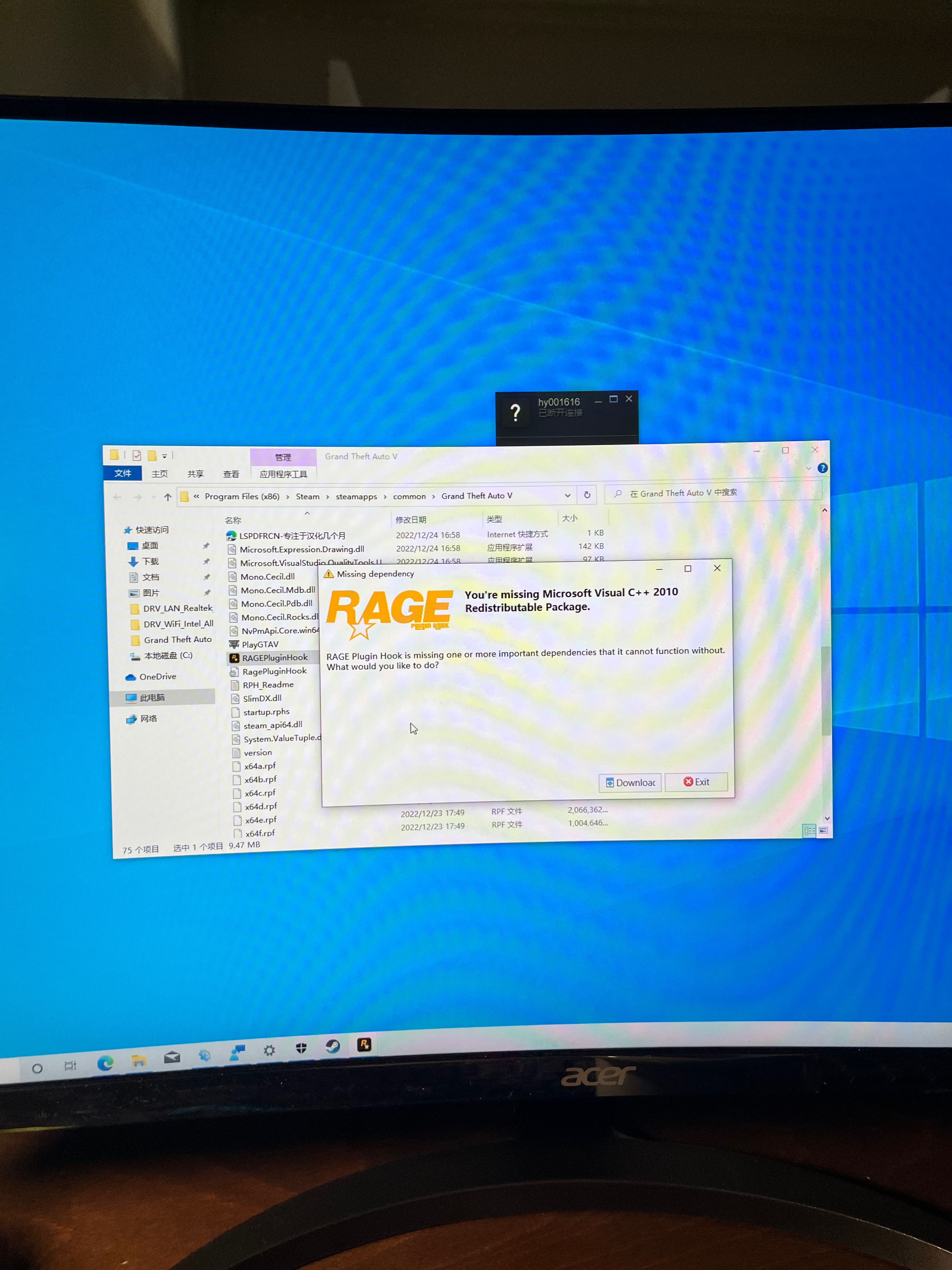This screenshot has width=952, height=1270.
Task: Go up one folder level in Explorer
Action: click(x=167, y=497)
